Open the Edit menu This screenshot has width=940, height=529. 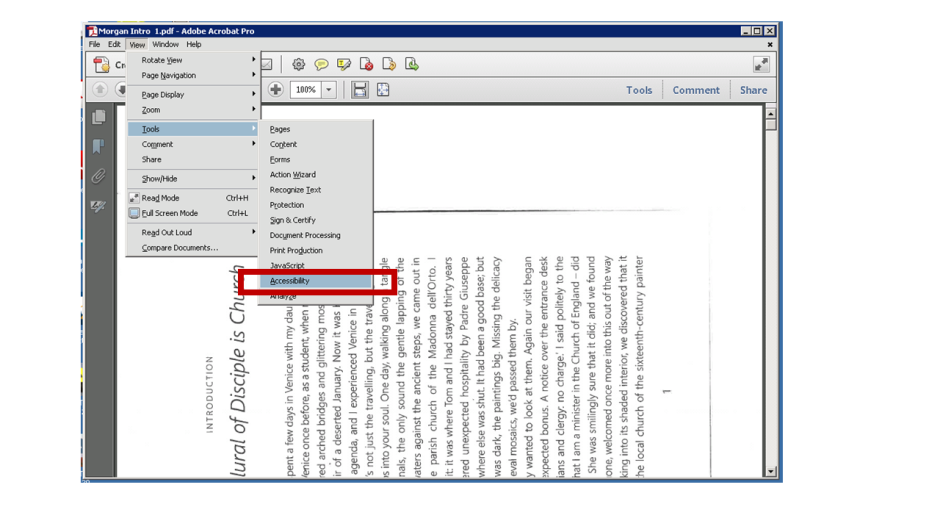click(x=114, y=44)
